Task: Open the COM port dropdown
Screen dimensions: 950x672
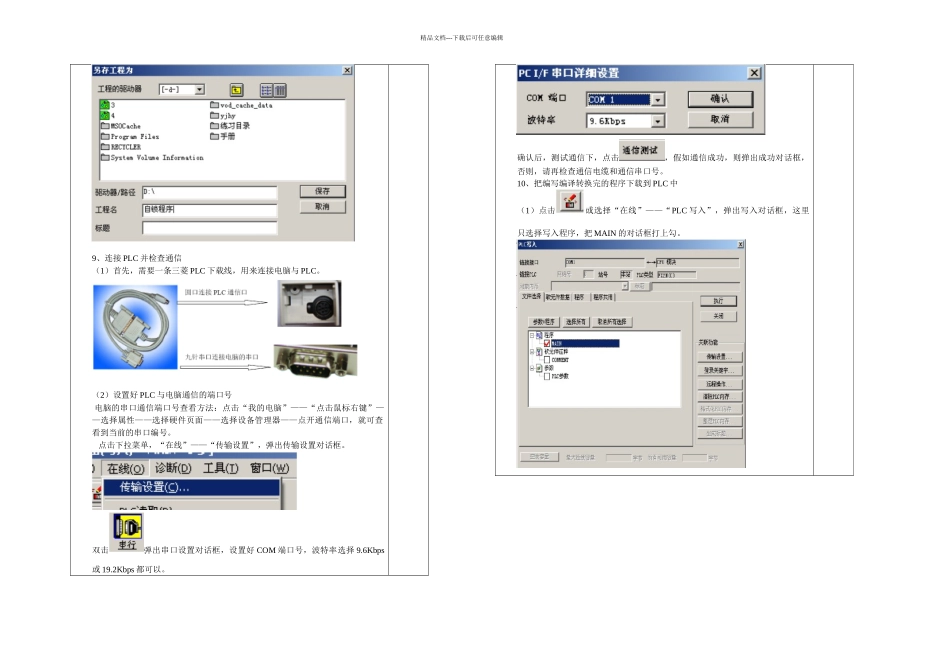Action: pyautogui.click(x=658, y=99)
